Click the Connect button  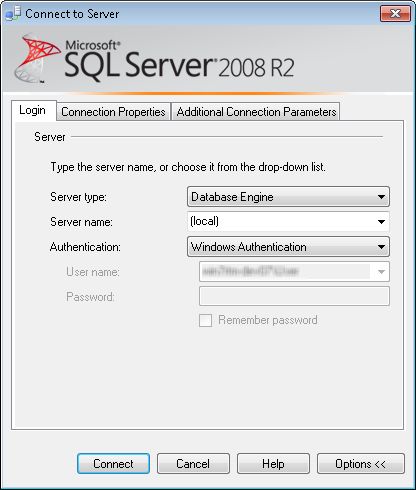[x=113, y=464]
